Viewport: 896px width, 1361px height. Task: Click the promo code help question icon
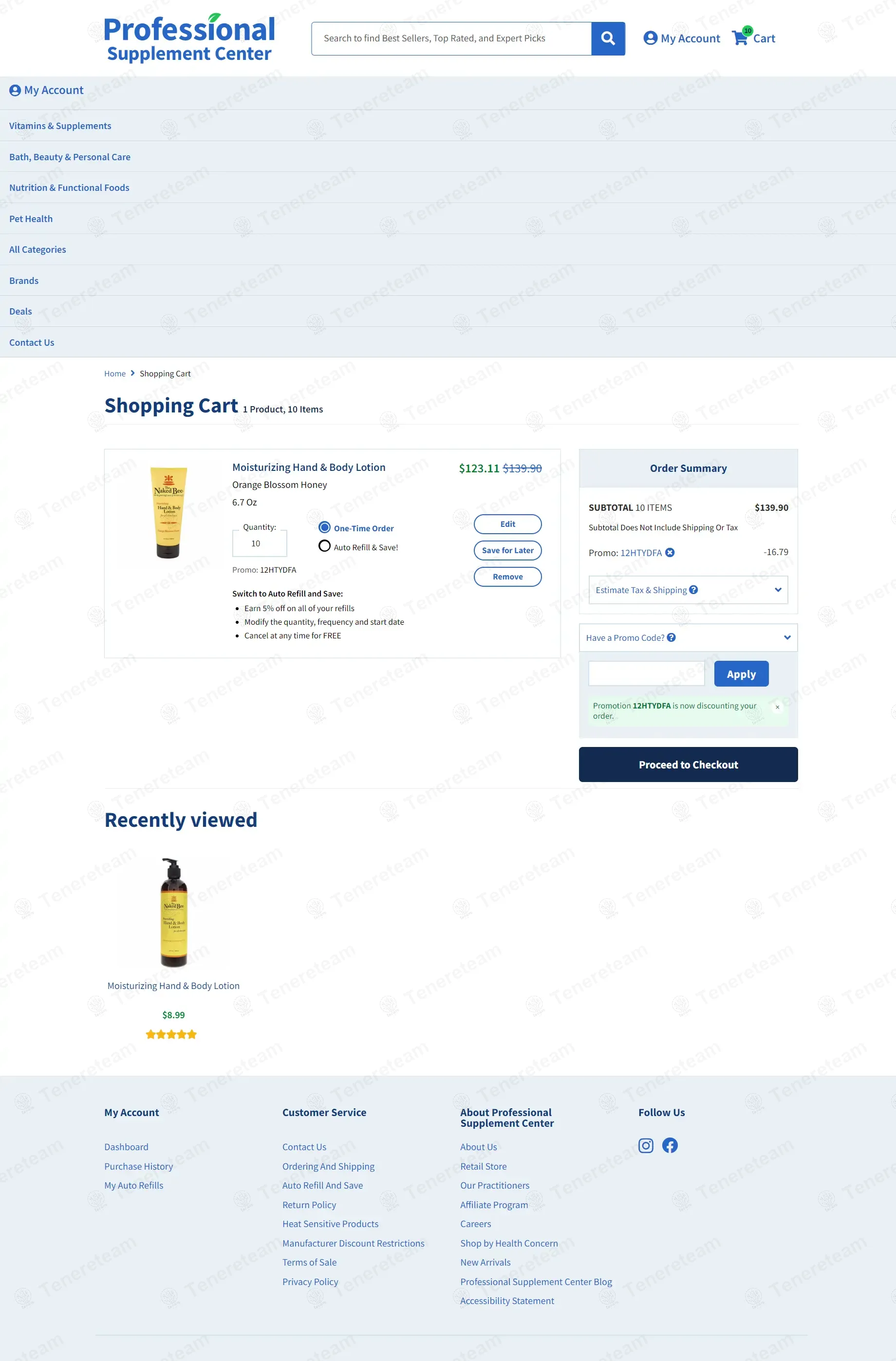pos(672,637)
